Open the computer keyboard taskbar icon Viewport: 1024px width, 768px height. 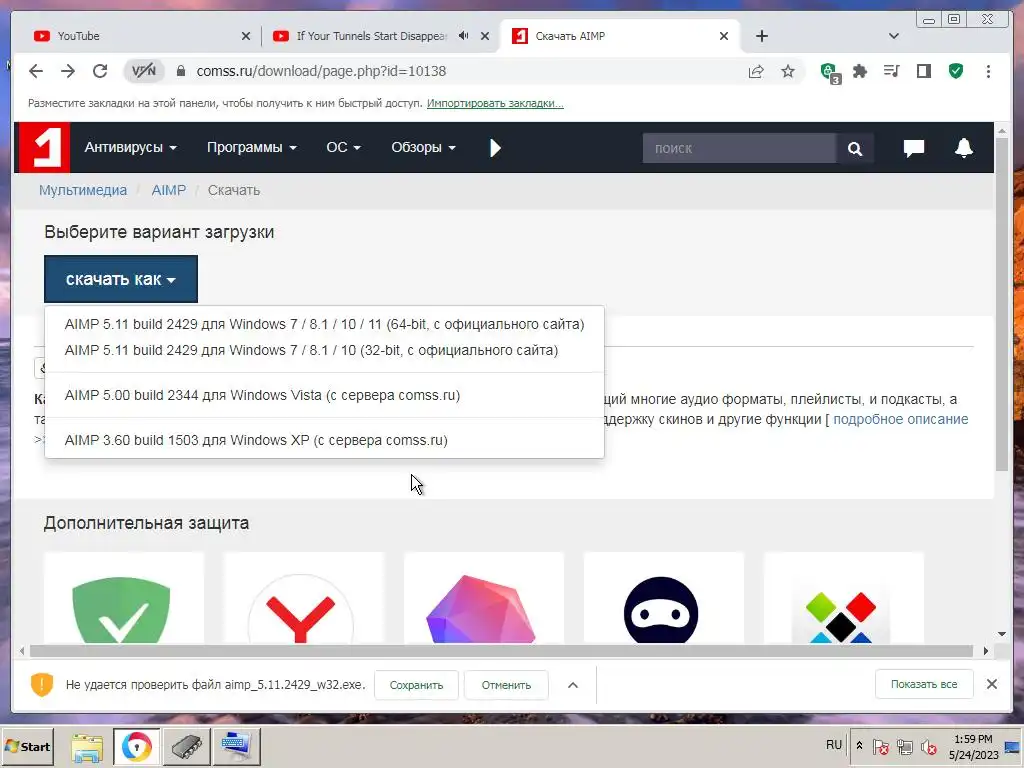tap(236, 747)
